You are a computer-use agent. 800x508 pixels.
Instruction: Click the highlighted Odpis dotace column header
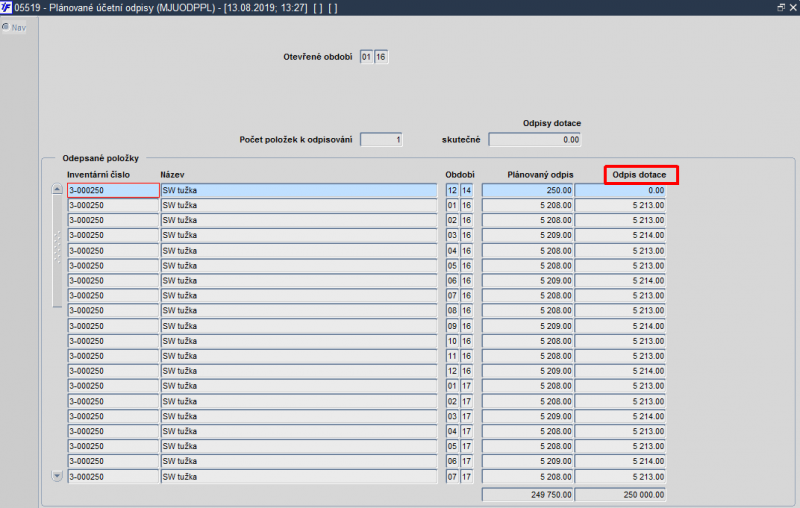pyautogui.click(x=641, y=175)
